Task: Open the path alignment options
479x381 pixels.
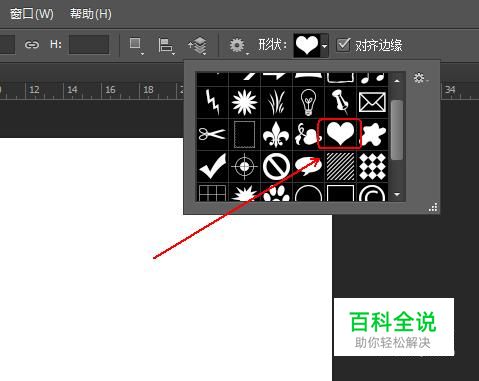Action: tap(166, 46)
